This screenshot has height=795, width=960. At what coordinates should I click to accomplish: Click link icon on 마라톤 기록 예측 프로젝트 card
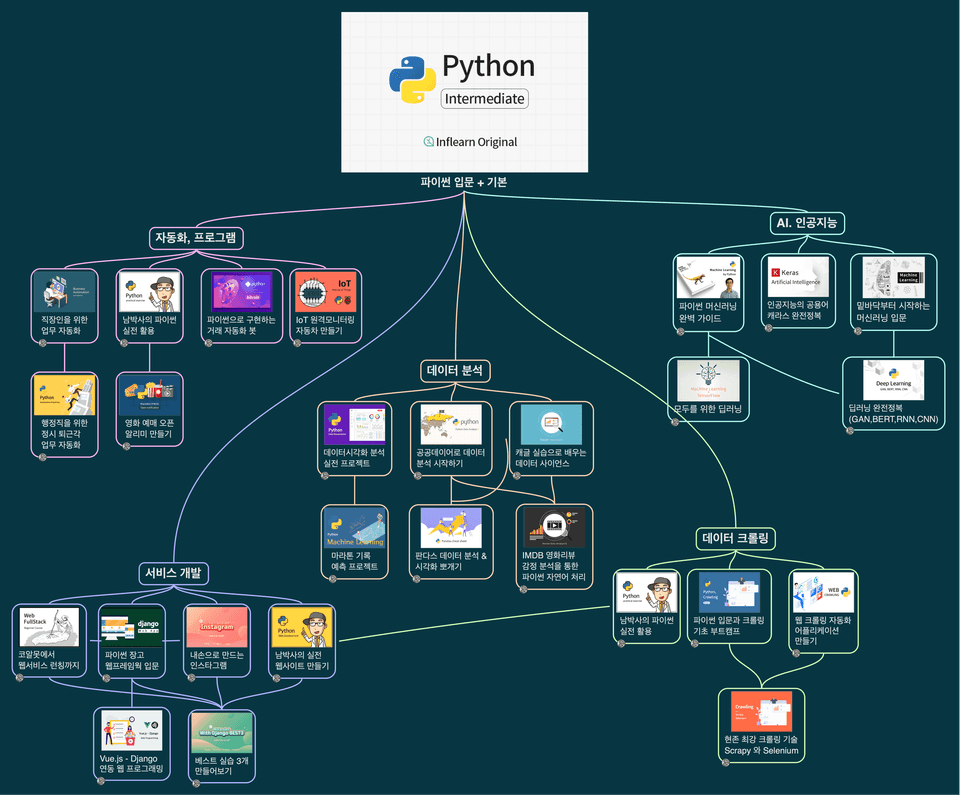pos(332,579)
